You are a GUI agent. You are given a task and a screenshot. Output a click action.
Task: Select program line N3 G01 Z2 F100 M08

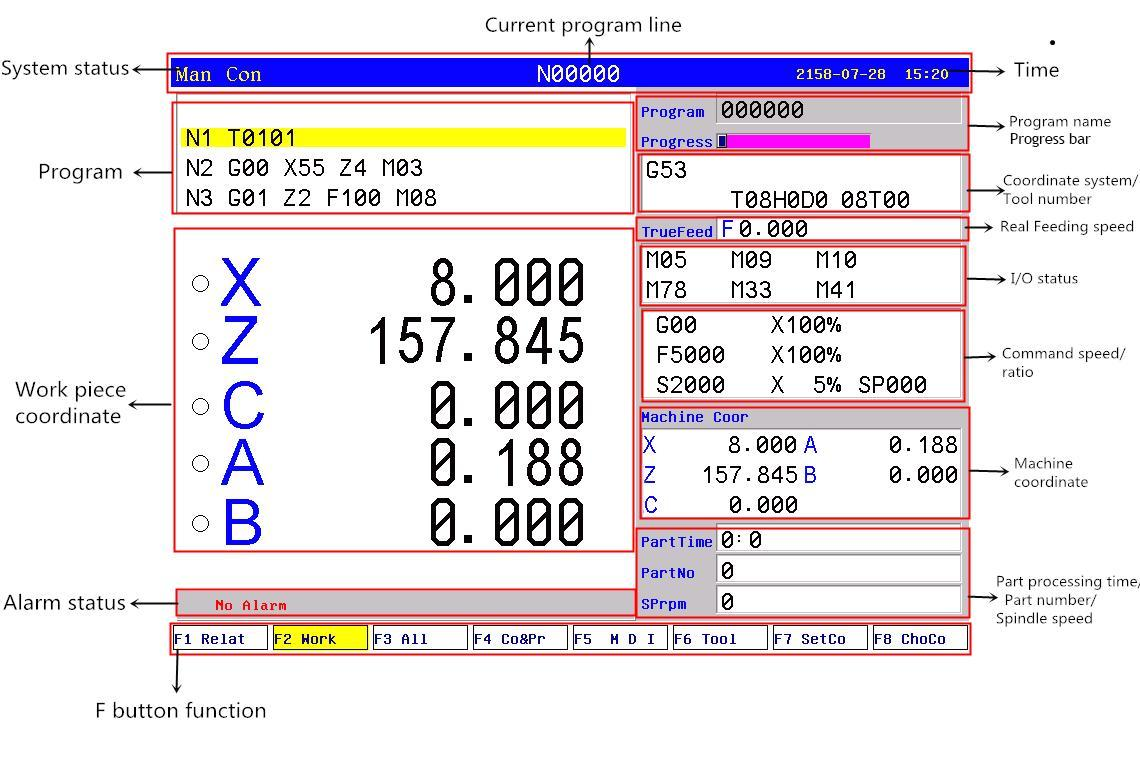click(x=311, y=198)
